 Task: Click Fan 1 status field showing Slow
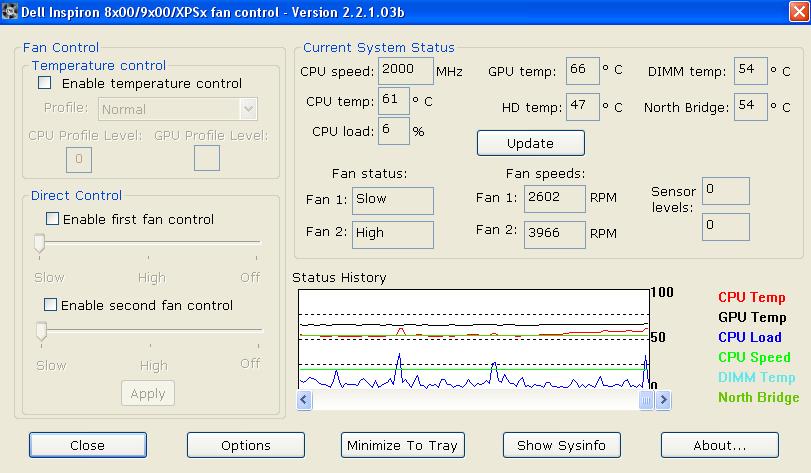tap(393, 201)
